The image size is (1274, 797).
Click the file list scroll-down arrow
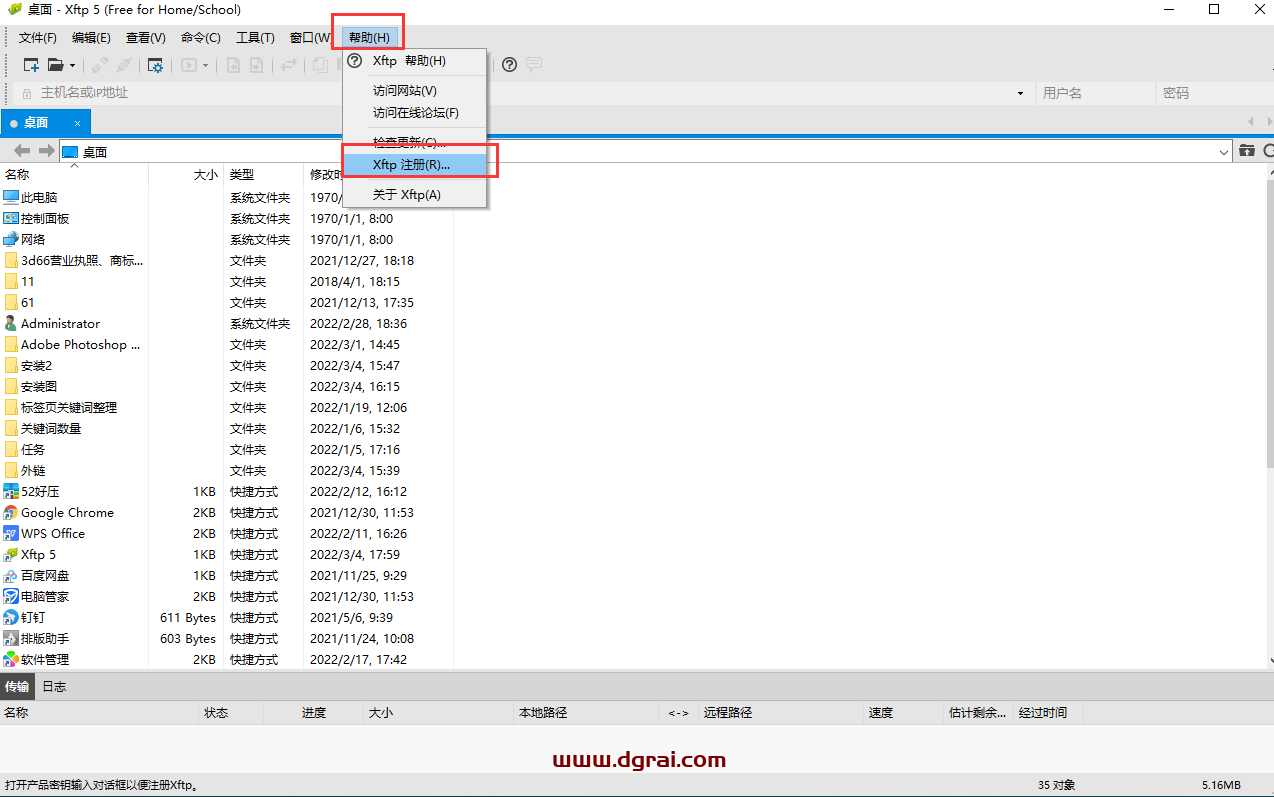pos(1270,660)
